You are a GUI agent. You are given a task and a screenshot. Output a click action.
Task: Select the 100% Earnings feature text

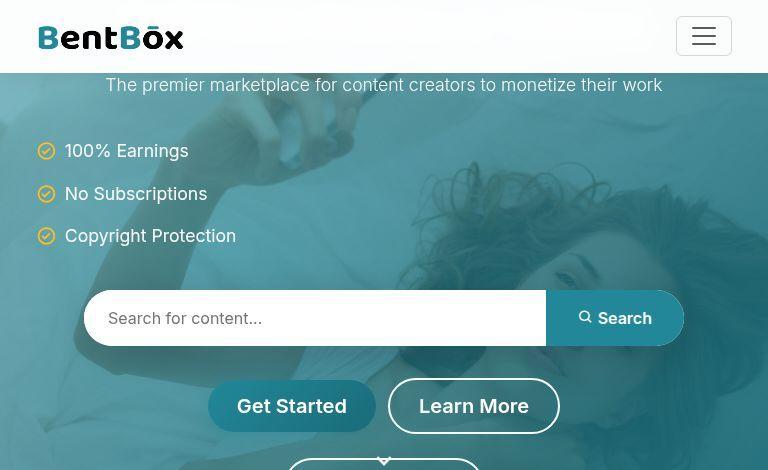pos(126,151)
